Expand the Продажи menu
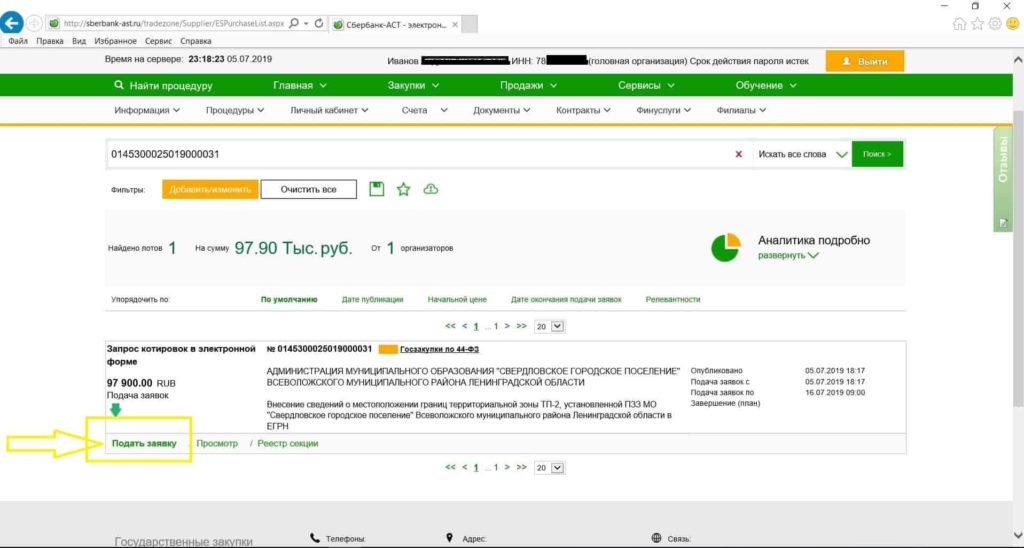Image resolution: width=1024 pixels, height=548 pixels. coord(528,86)
